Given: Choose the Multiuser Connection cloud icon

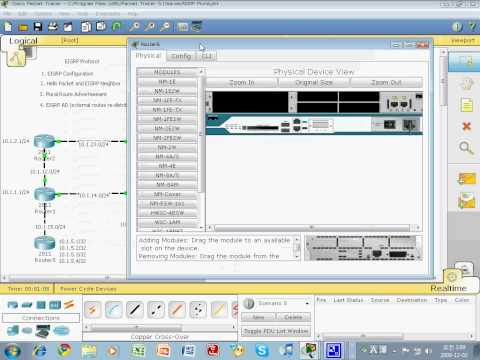Looking at the screenshot, I should 61,331.
